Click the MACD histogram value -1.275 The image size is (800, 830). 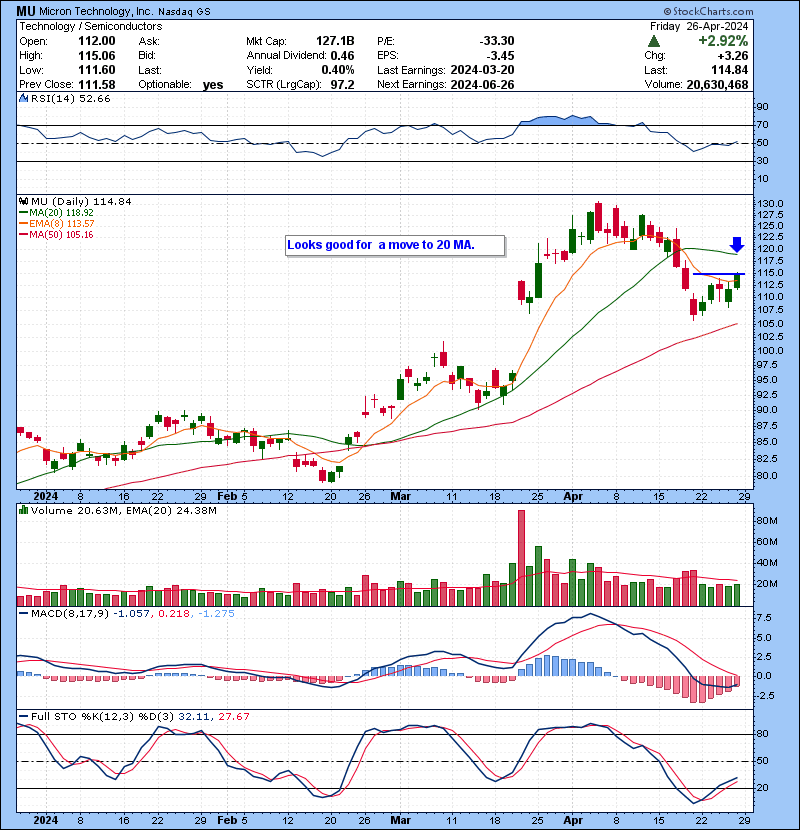[x=216, y=613]
